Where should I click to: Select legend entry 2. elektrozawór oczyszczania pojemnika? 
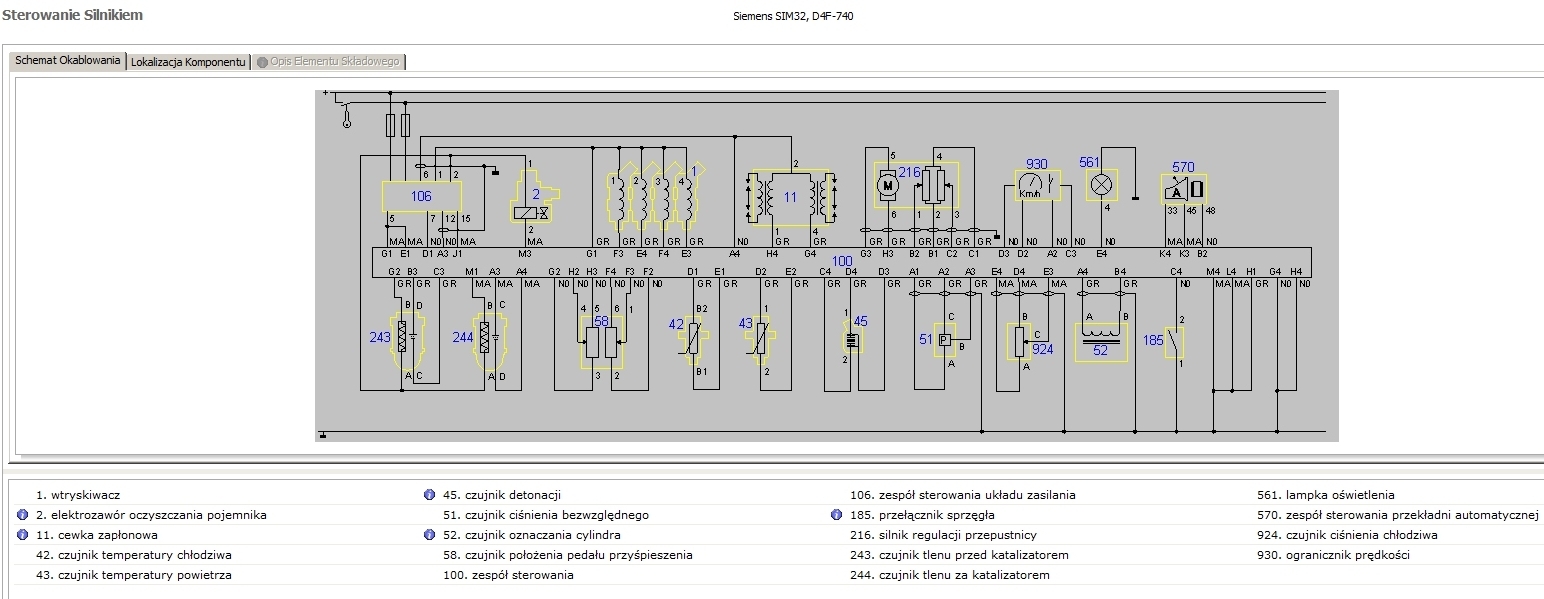pos(151,515)
